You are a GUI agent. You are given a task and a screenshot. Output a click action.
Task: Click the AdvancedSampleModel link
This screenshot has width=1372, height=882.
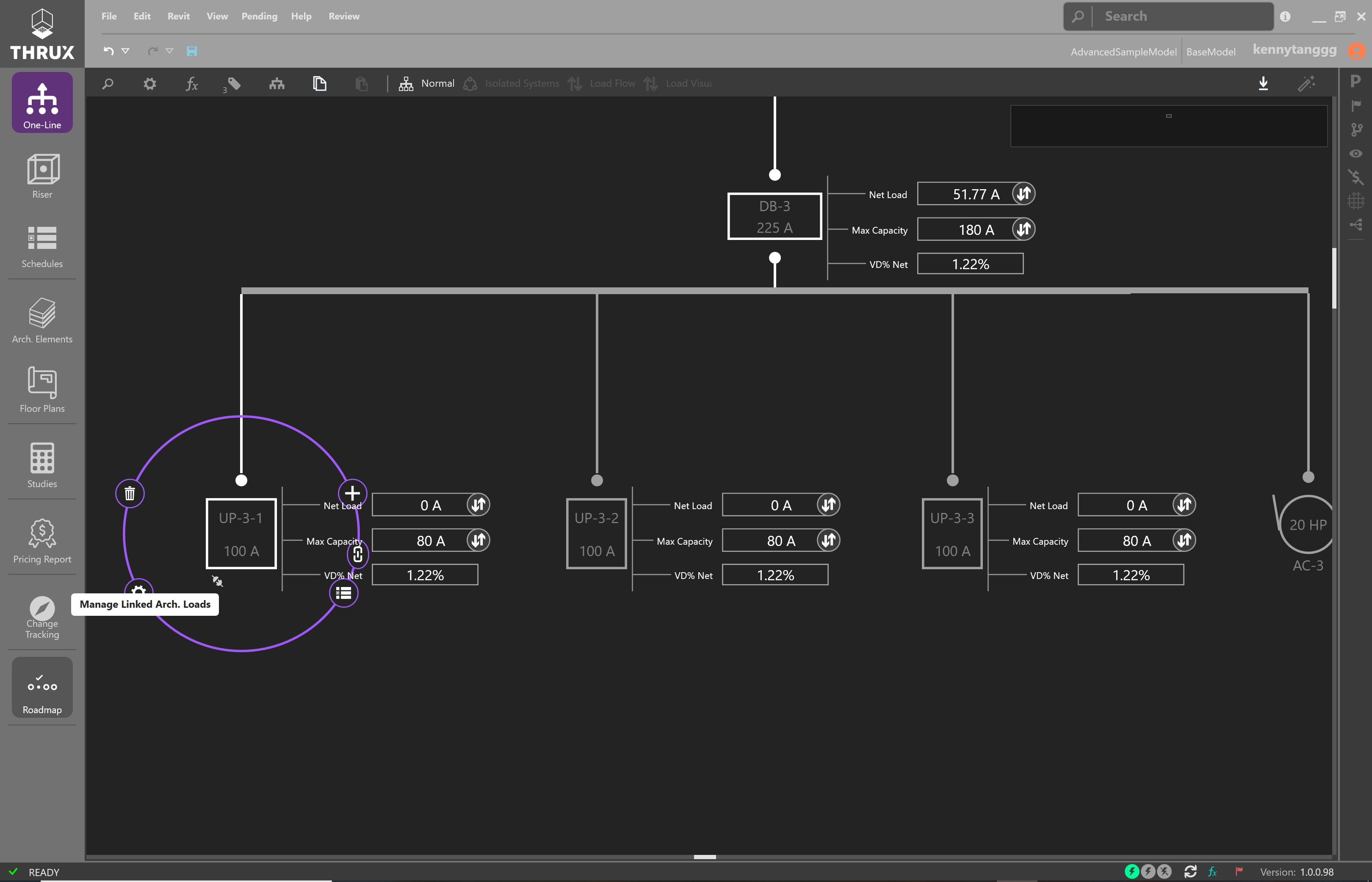[x=1123, y=52]
